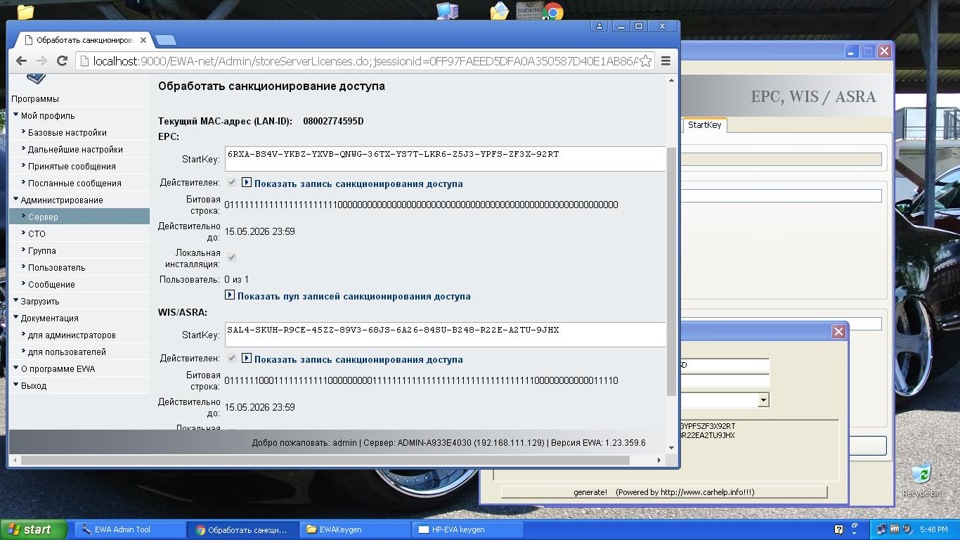Screen dimensions: 960x540
Task: Click the MAC address value 08002774595D
Action: (x=333, y=121)
